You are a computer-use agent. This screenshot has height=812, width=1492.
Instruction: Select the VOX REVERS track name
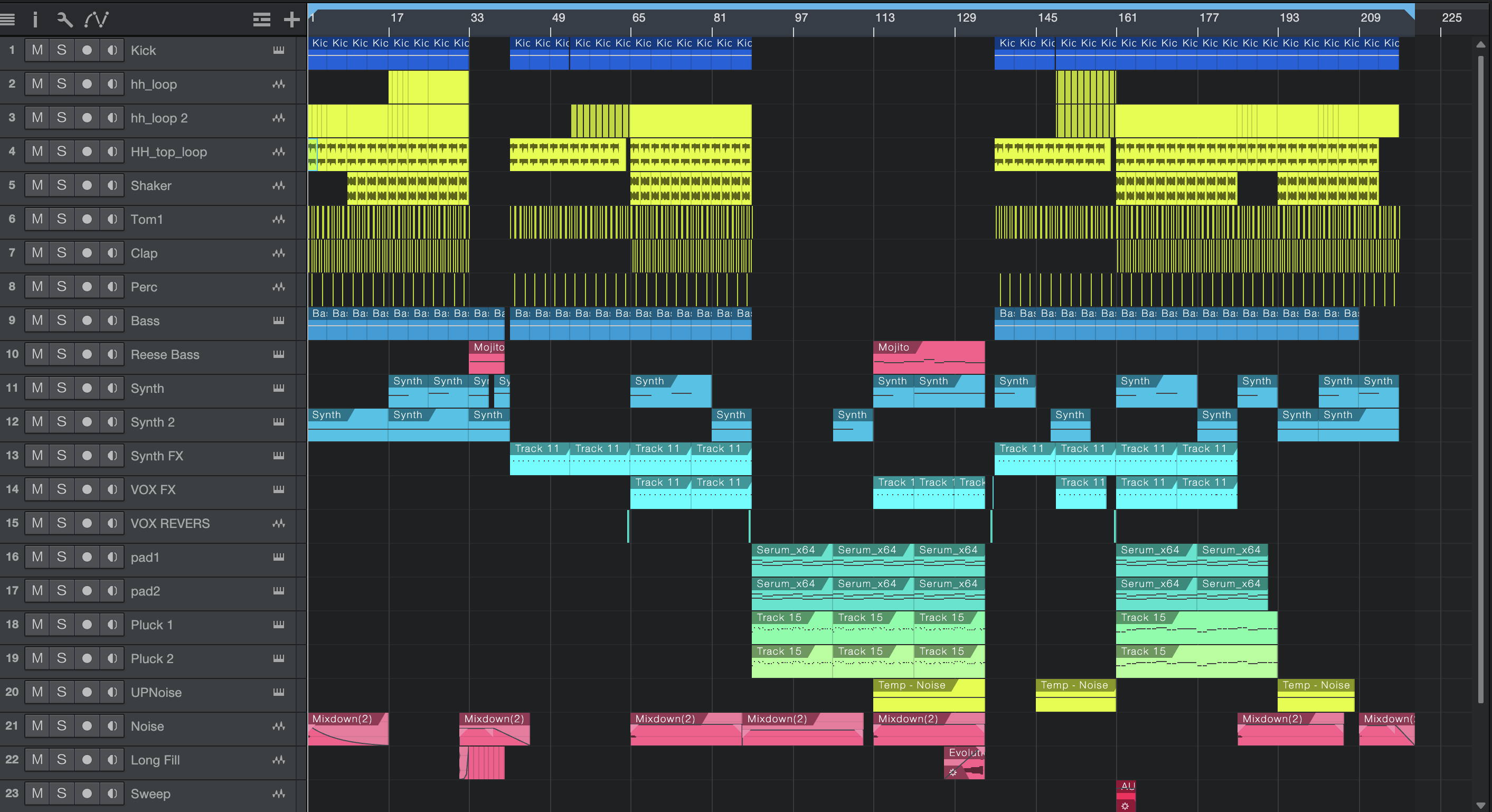tap(171, 524)
